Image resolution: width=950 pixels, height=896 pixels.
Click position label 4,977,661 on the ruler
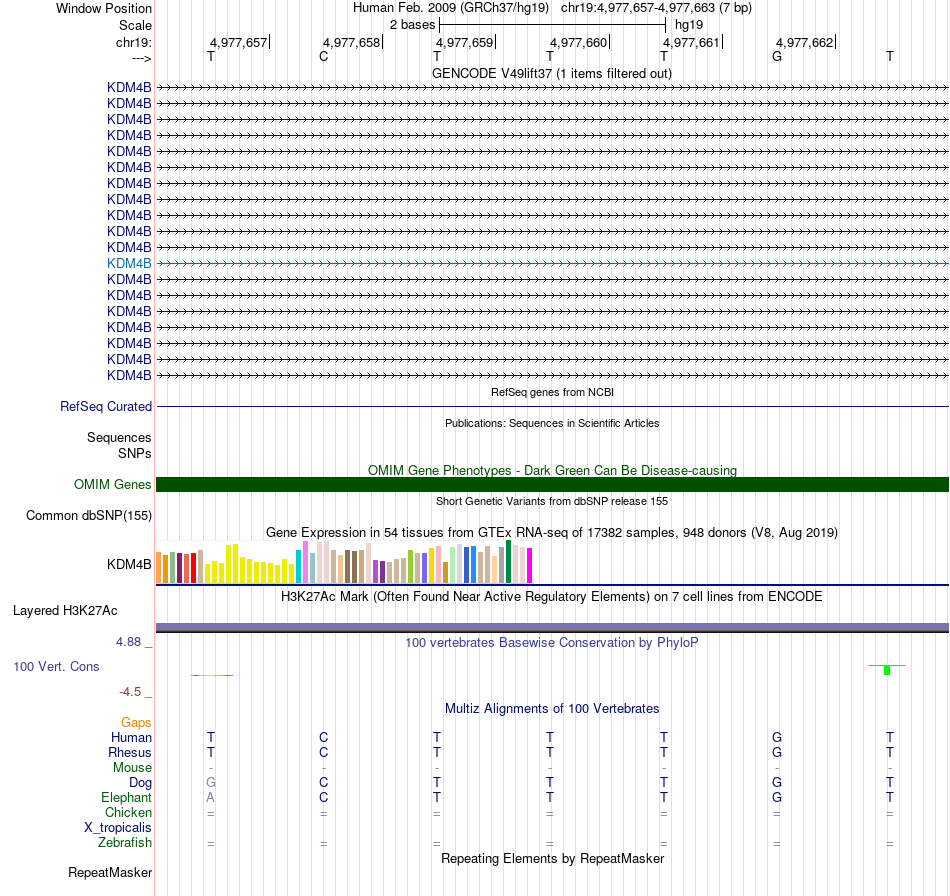coord(691,42)
